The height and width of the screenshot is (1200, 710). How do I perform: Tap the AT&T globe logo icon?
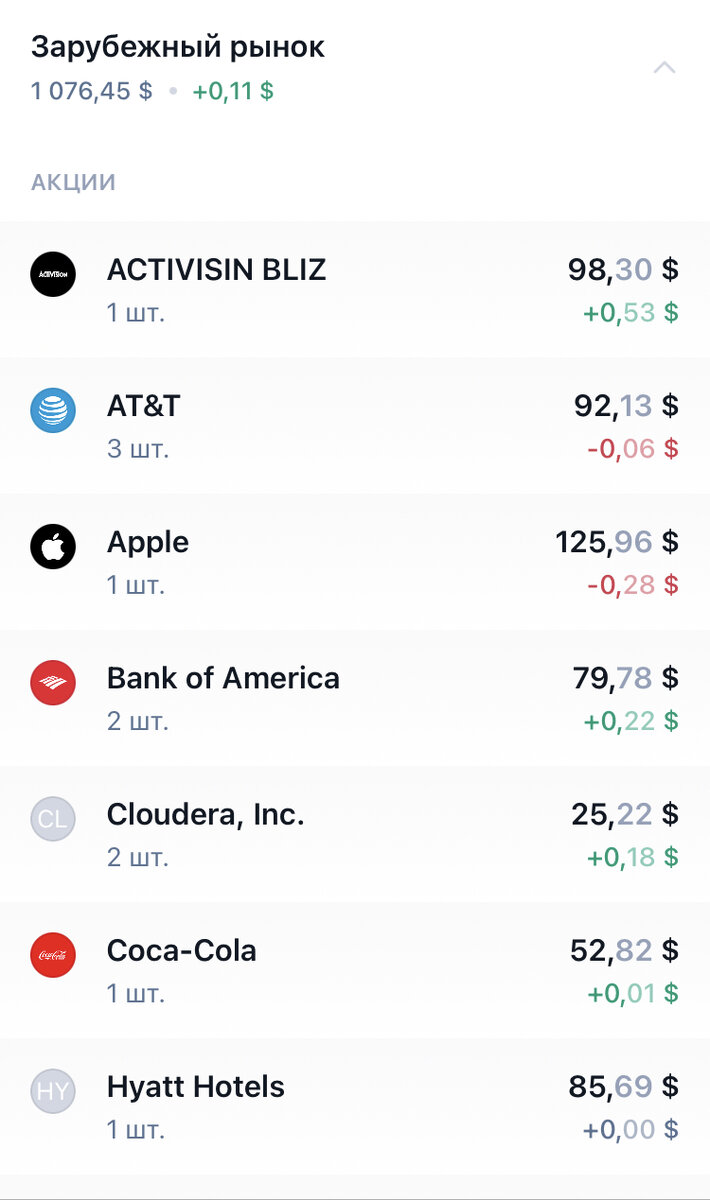[x=53, y=410]
